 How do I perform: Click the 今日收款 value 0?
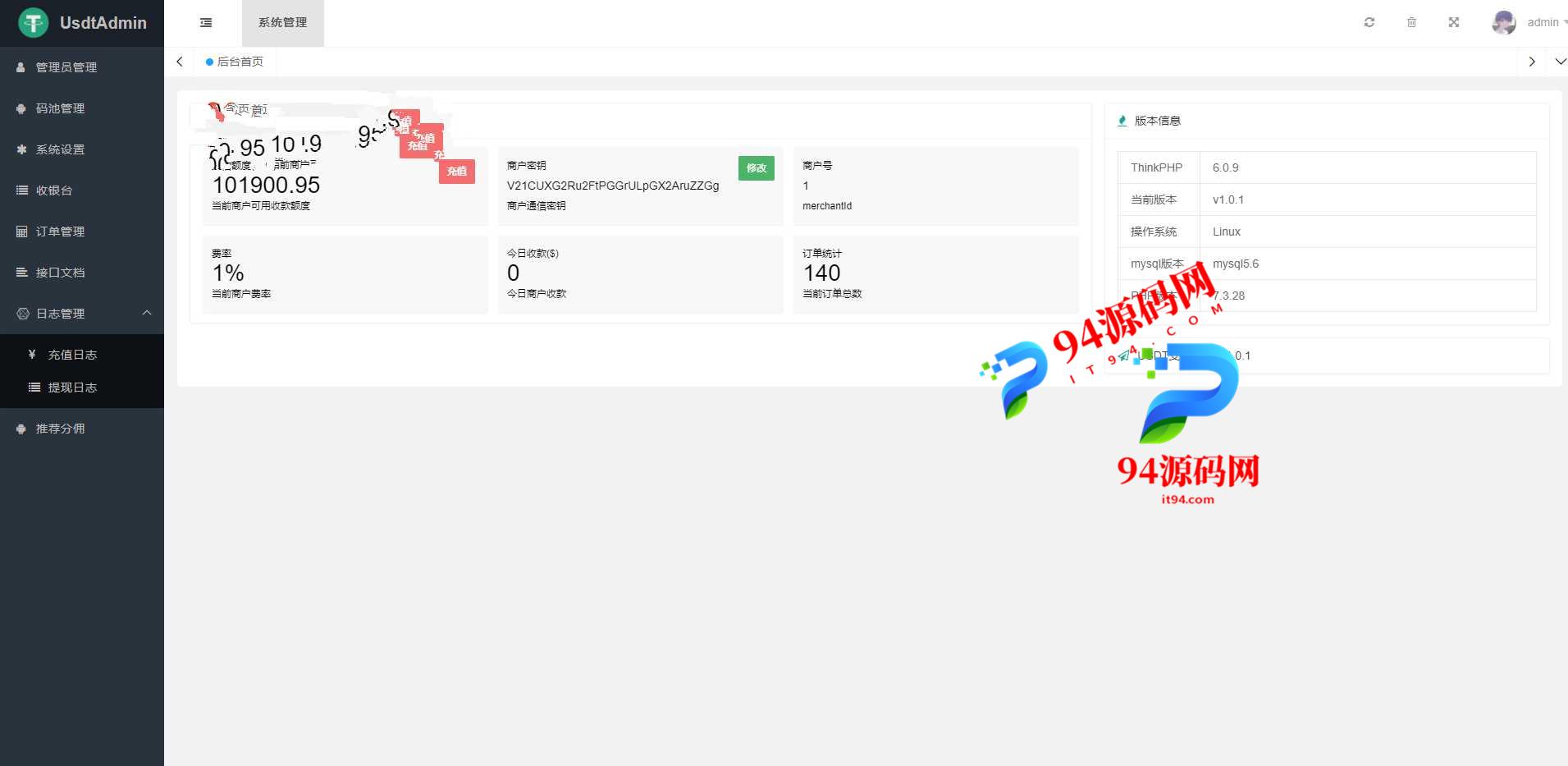coord(513,273)
